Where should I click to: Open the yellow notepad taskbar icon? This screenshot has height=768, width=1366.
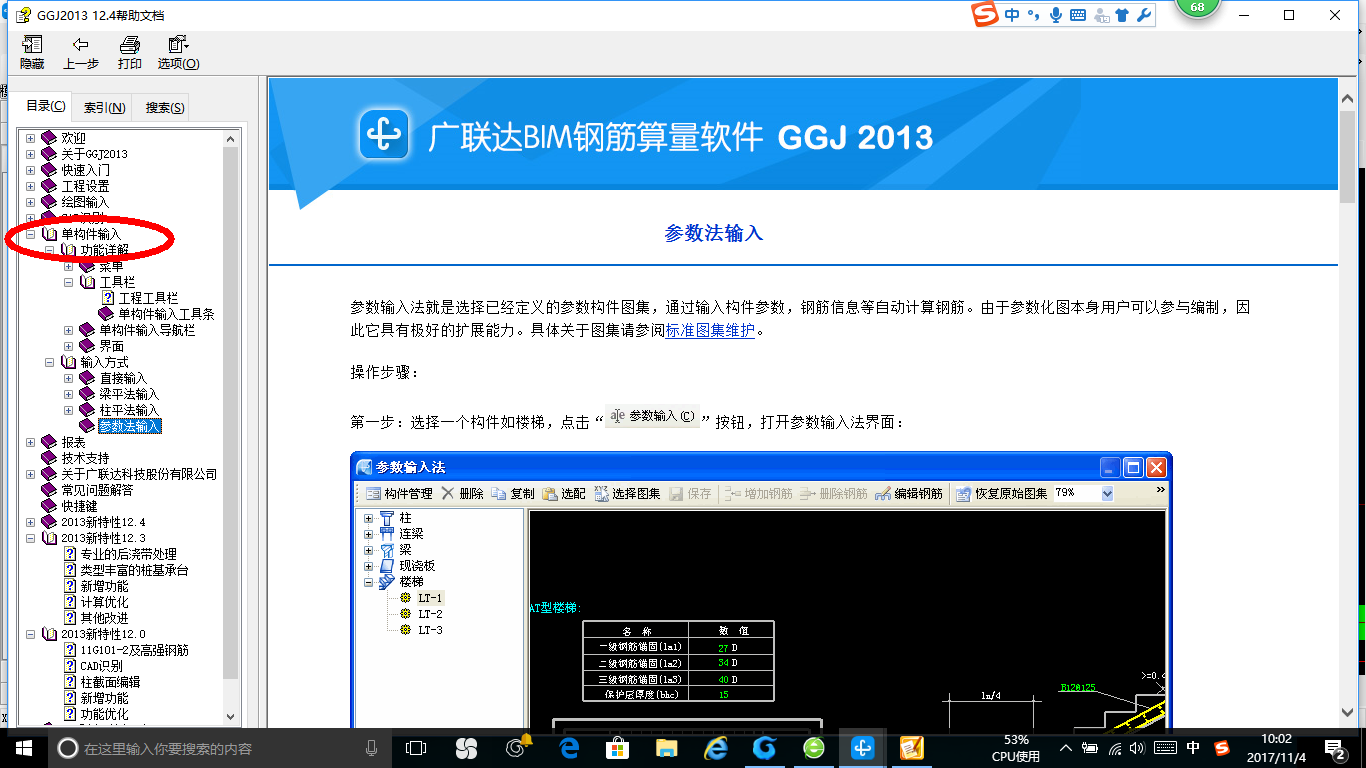tap(911, 748)
